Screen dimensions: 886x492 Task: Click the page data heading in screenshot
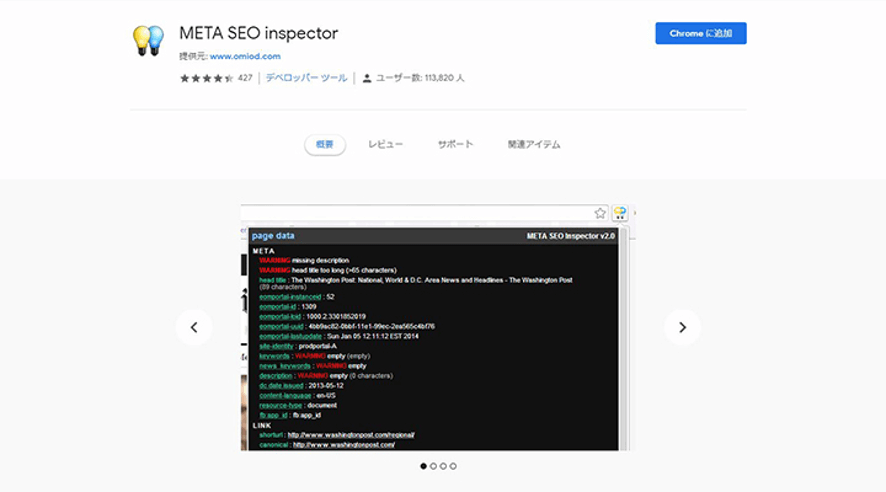273,236
